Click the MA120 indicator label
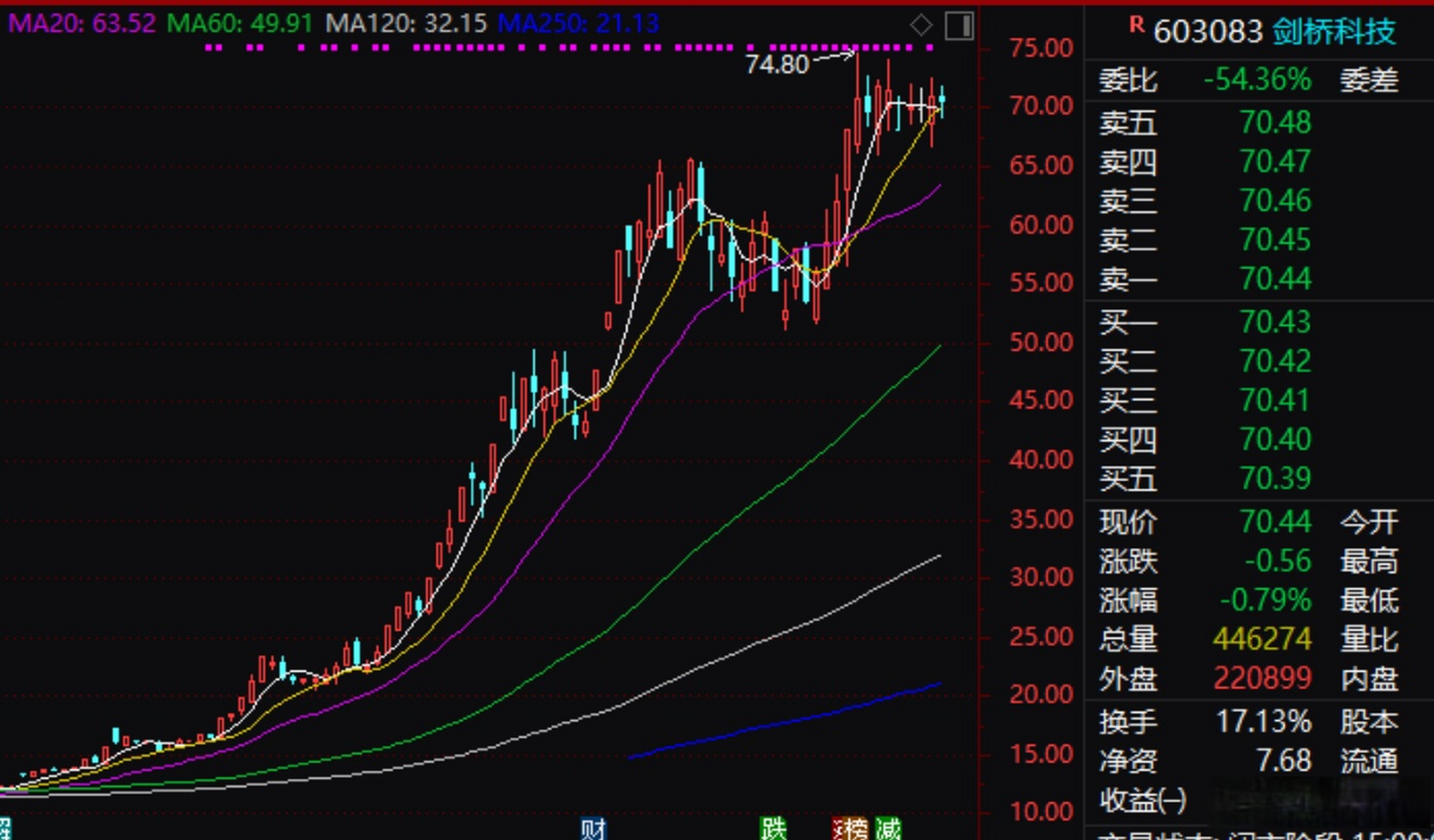1434x840 pixels. 406,24
